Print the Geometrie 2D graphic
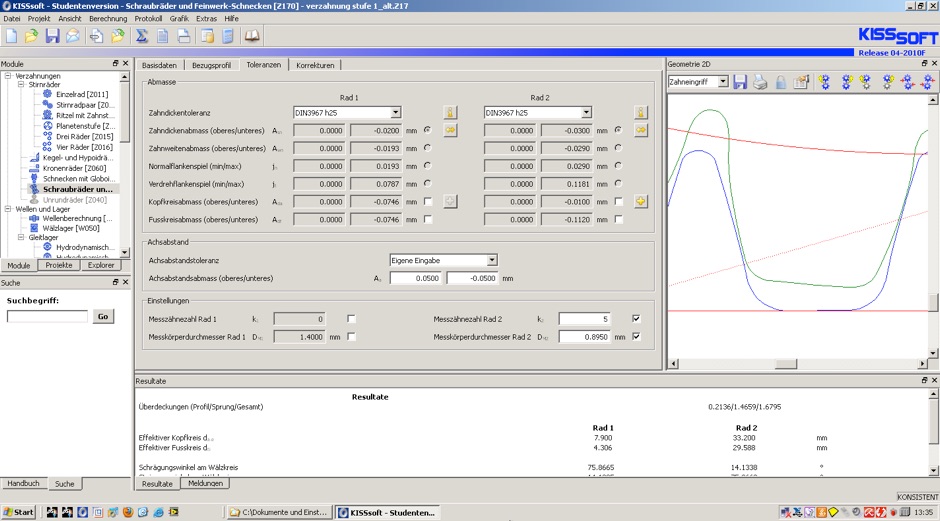Image resolution: width=940 pixels, height=521 pixels. [x=760, y=82]
